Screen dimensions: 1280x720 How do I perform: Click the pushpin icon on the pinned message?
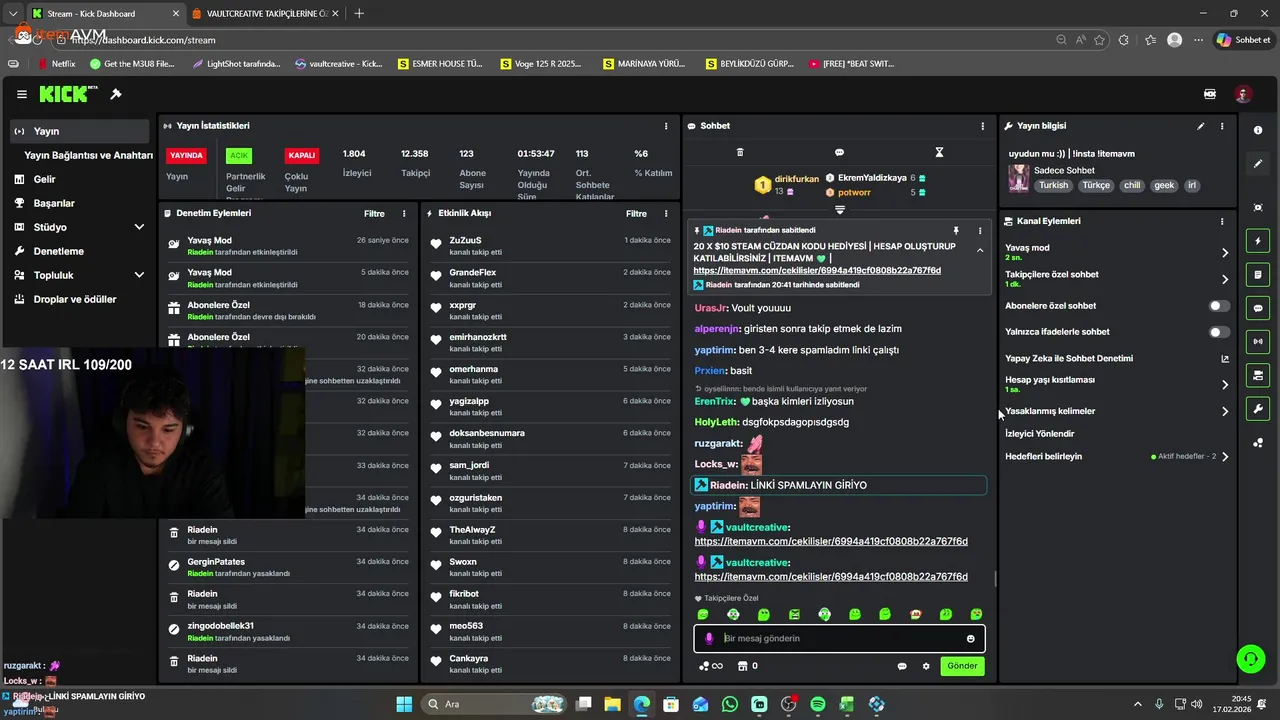coord(956,230)
